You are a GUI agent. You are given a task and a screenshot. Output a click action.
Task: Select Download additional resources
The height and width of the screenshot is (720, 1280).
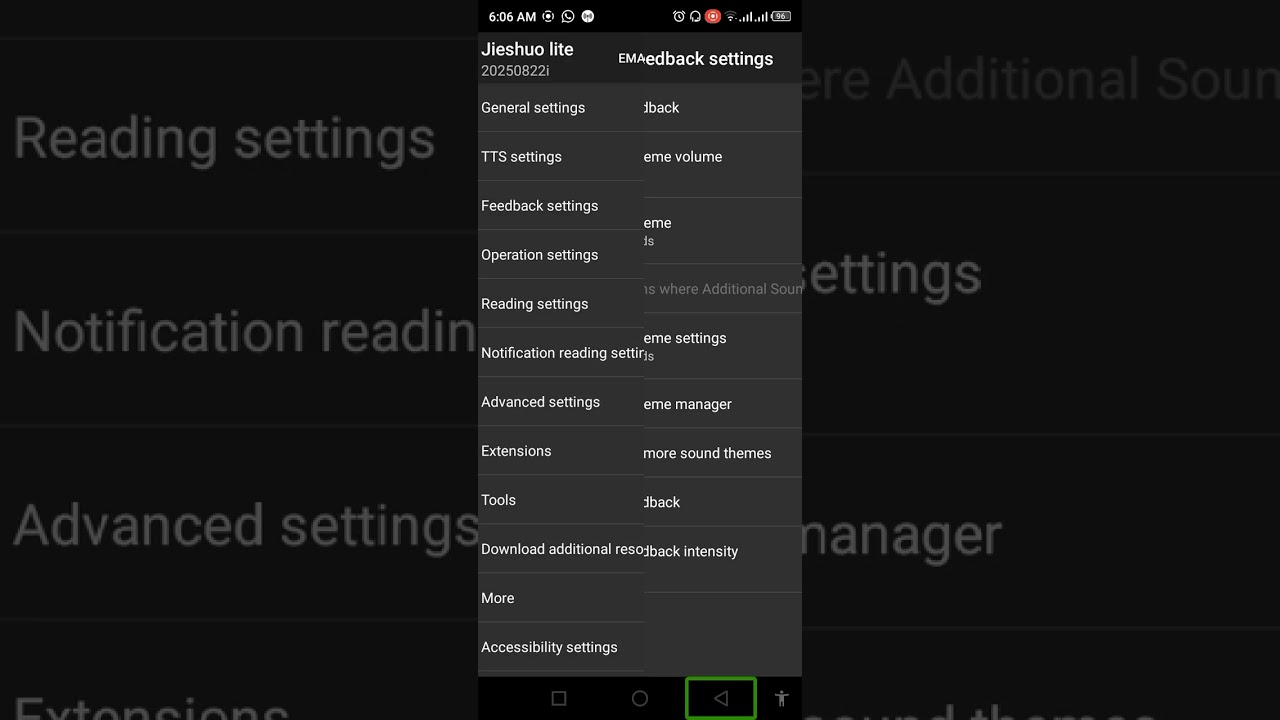tap(560, 549)
